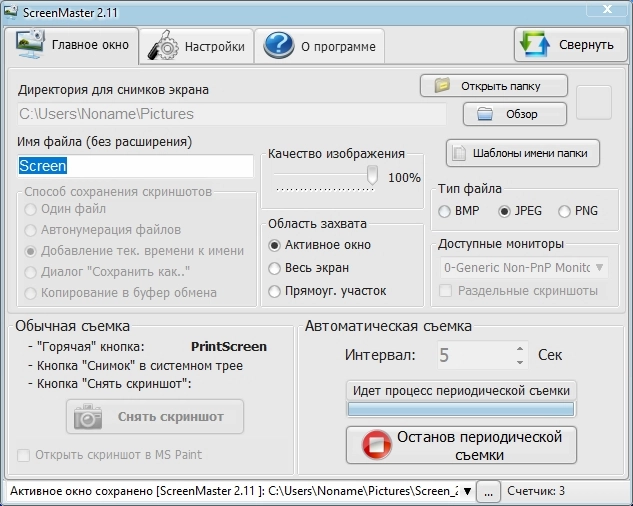Click the PrintScreen hotkey text

click(228, 346)
